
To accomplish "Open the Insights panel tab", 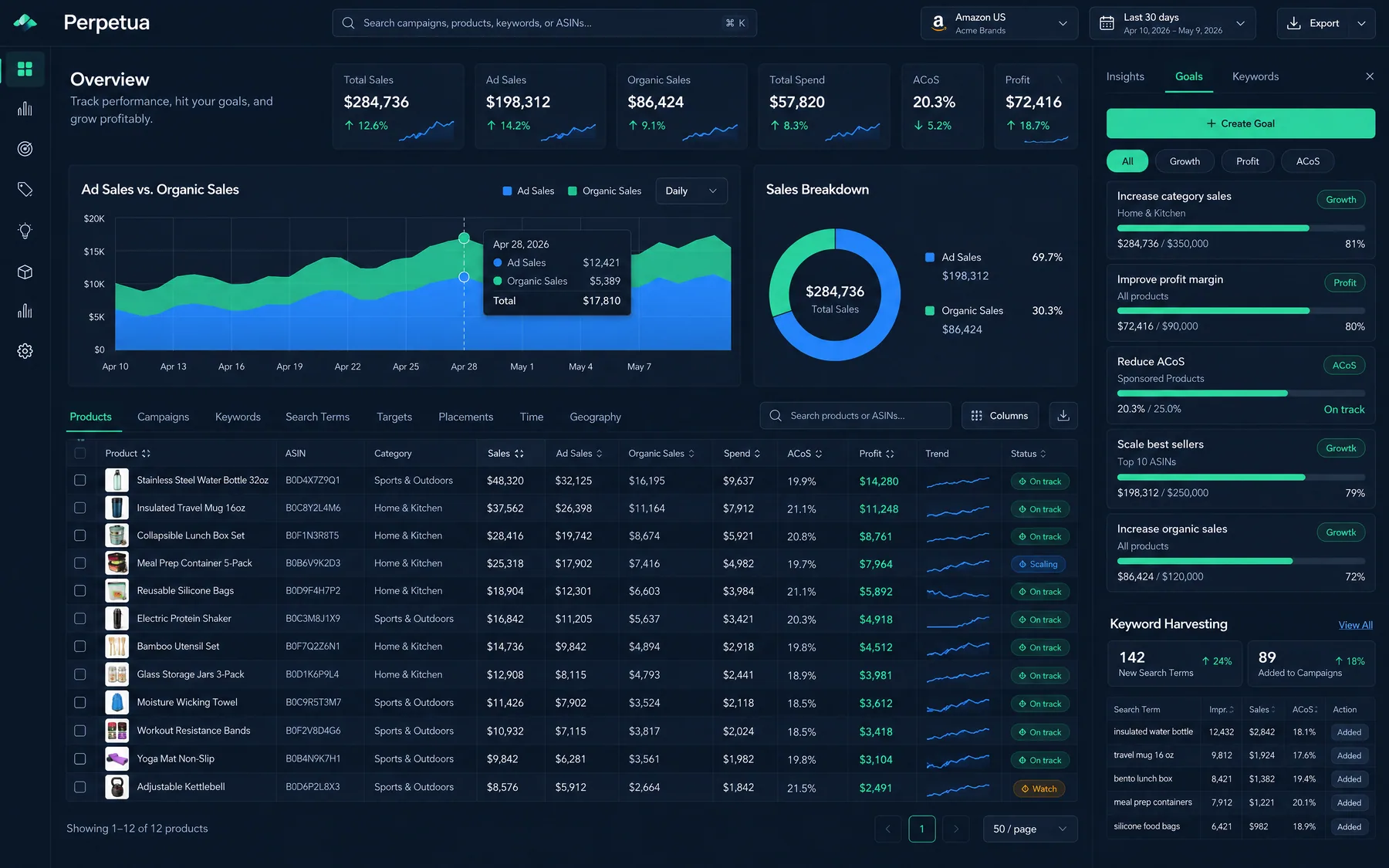I will point(1125,76).
